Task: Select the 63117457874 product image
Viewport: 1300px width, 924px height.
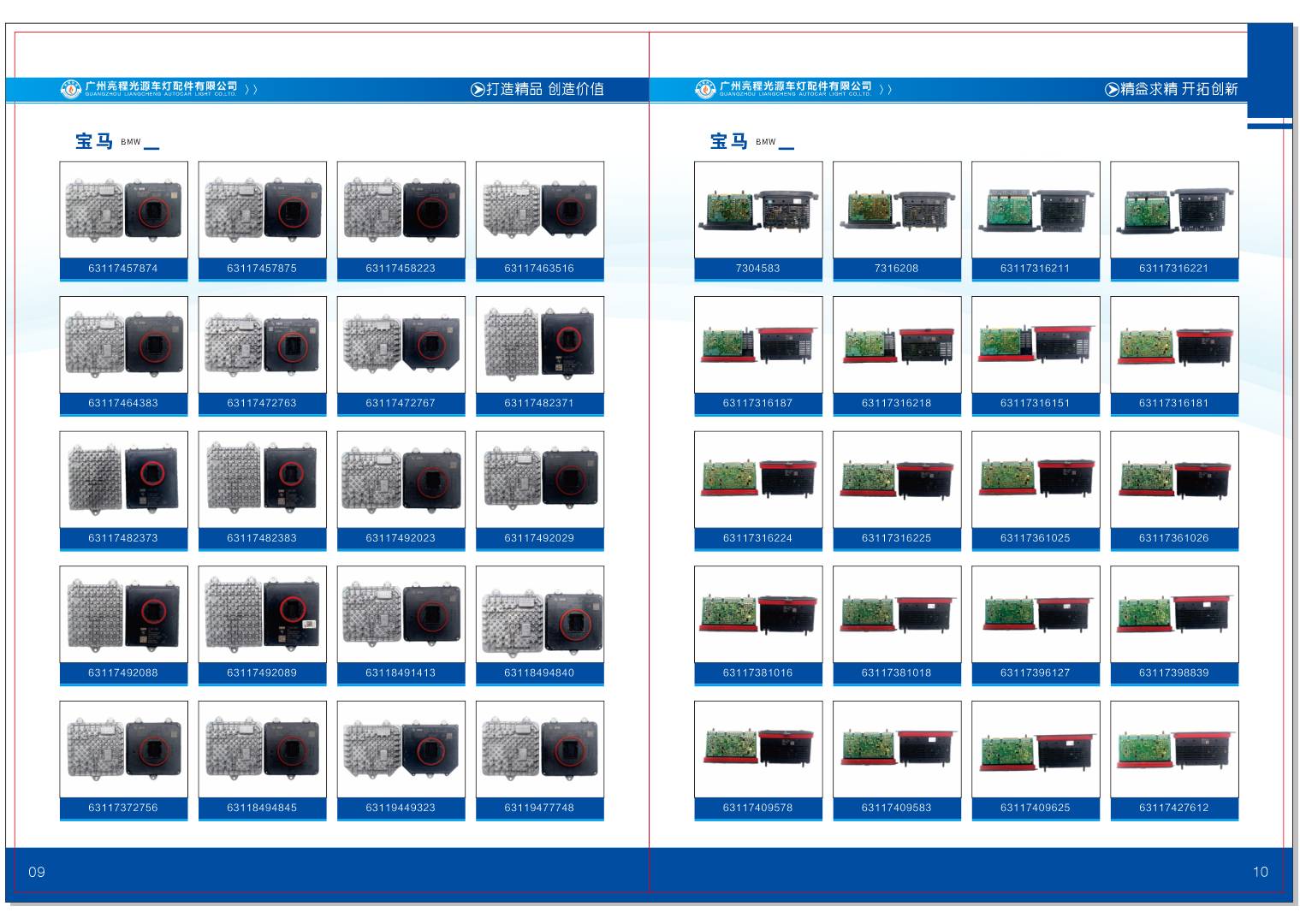Action: [123, 210]
